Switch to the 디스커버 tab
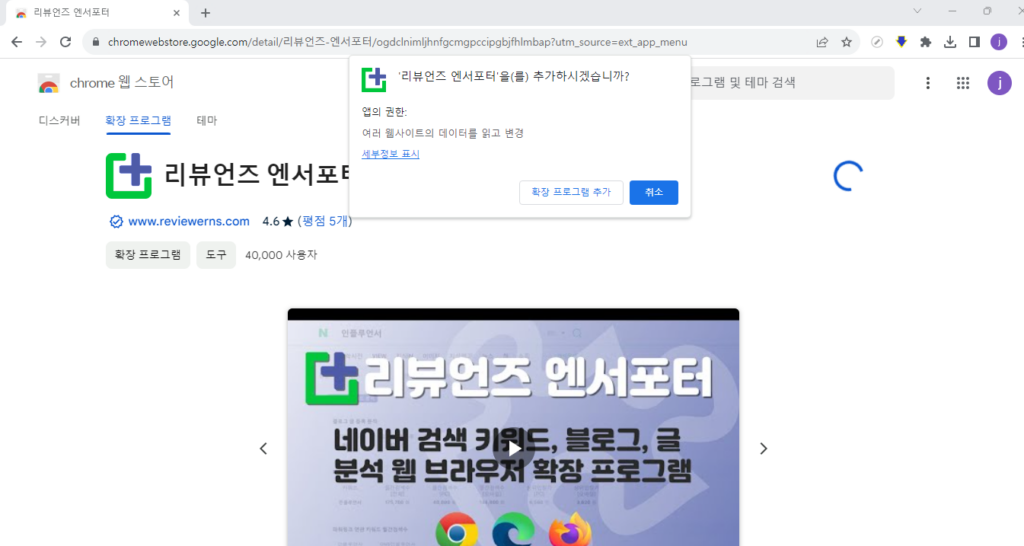The height and width of the screenshot is (546, 1024). click(x=59, y=120)
